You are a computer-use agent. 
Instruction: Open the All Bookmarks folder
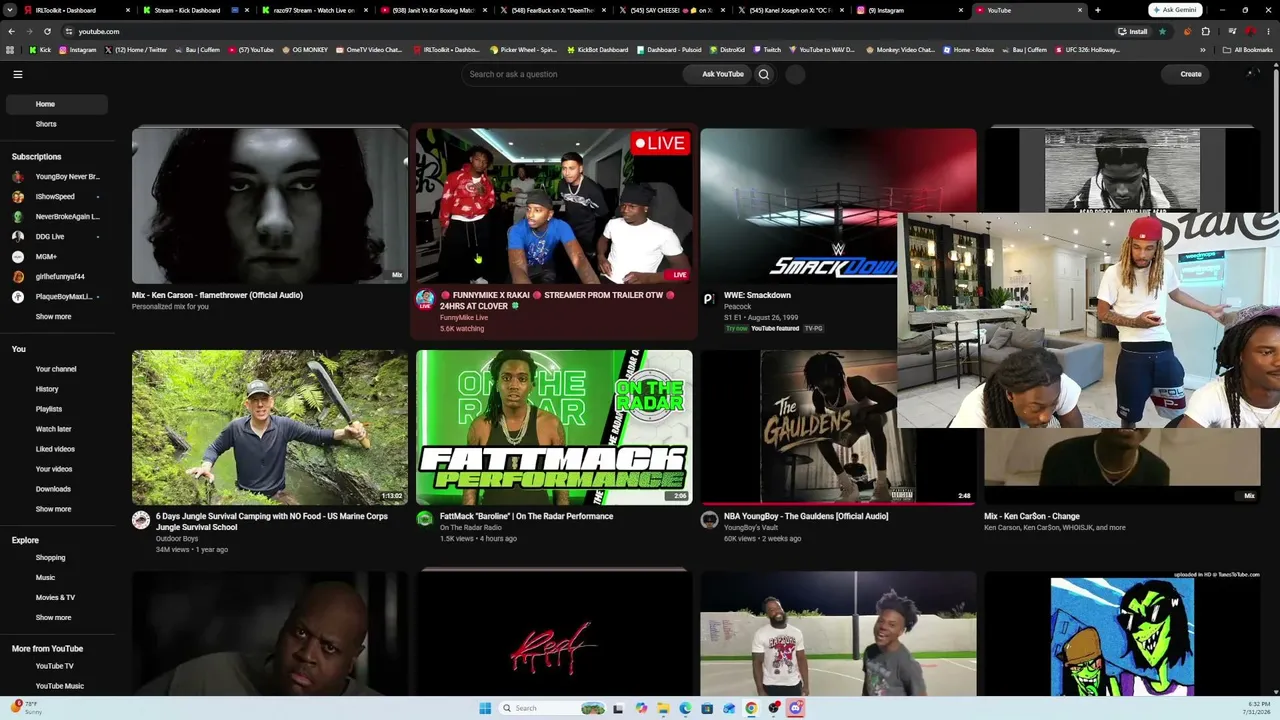tap(1247, 49)
